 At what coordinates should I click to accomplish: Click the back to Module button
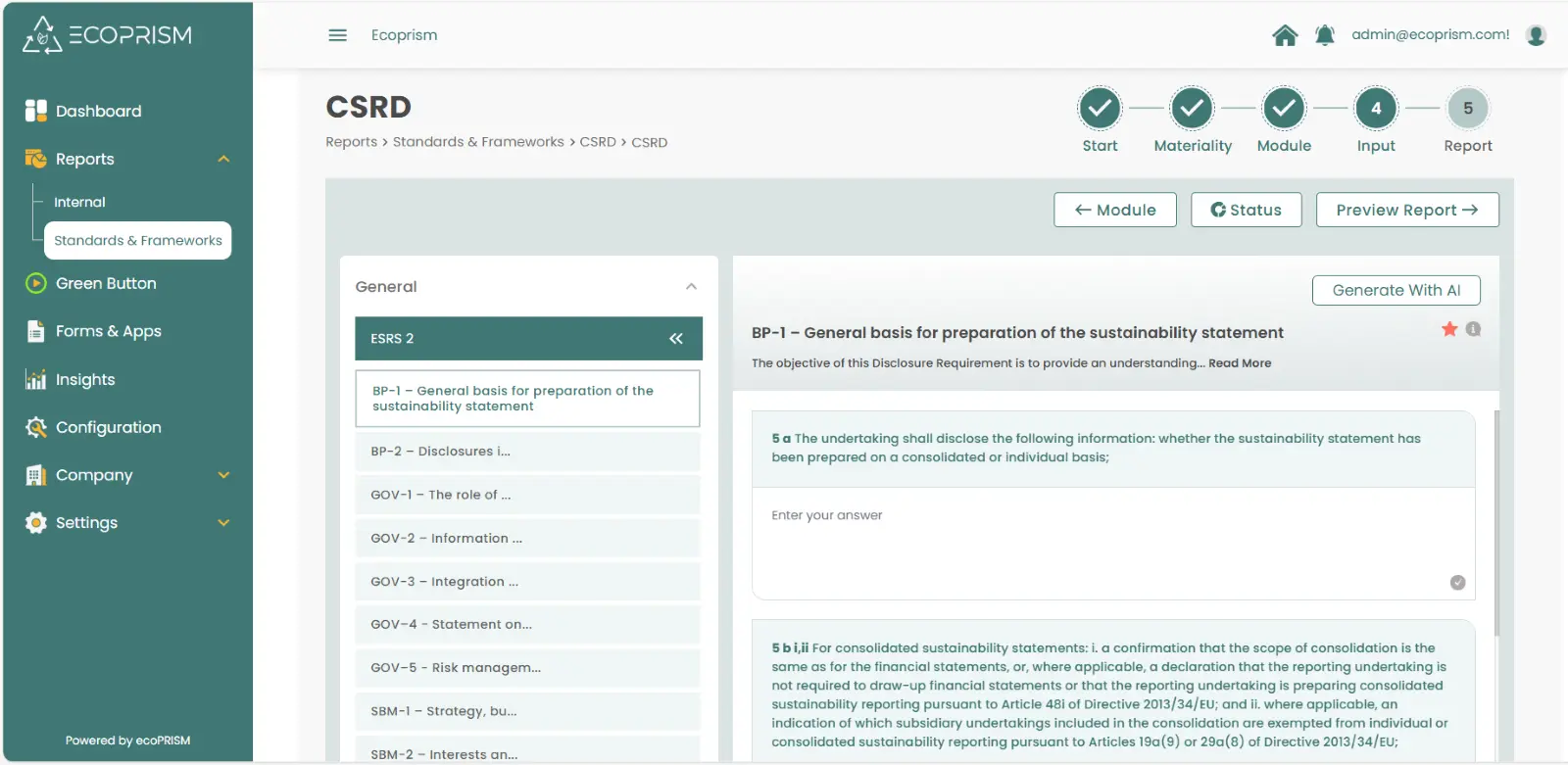1115,210
